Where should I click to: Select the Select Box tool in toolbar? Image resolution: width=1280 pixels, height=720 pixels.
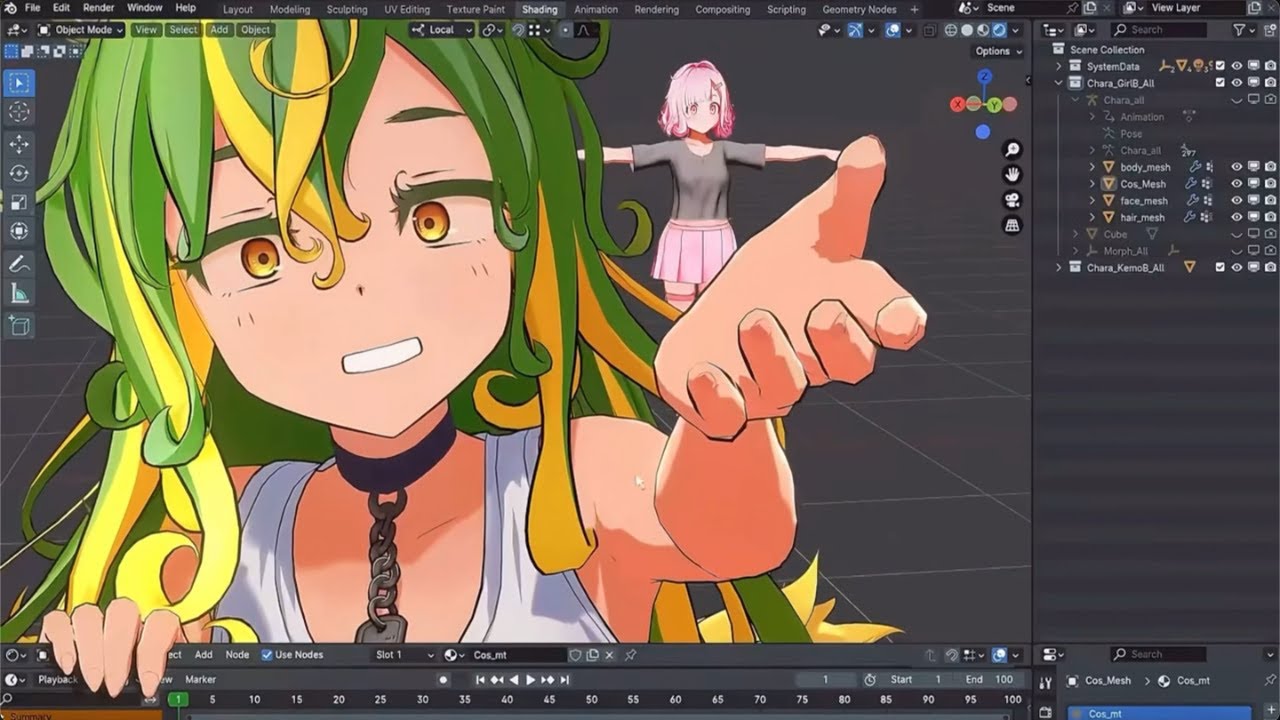coord(19,83)
